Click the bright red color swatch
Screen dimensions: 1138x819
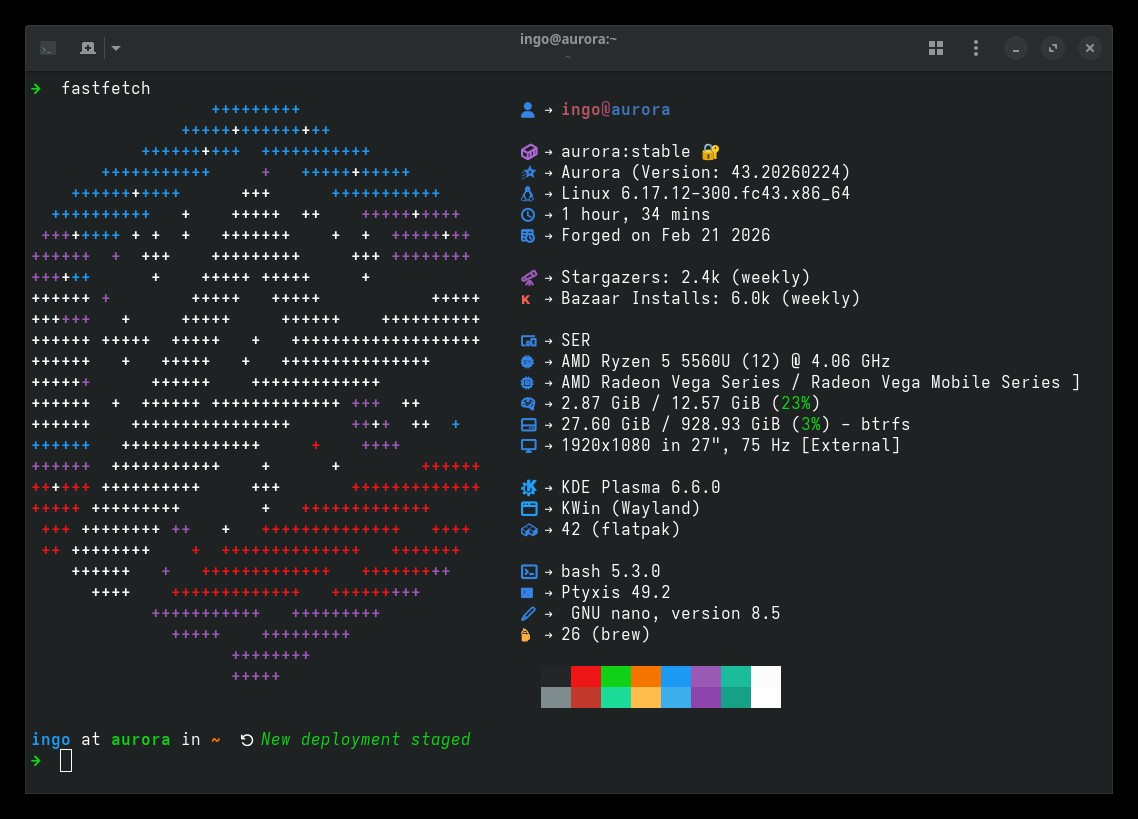[x=585, y=676]
